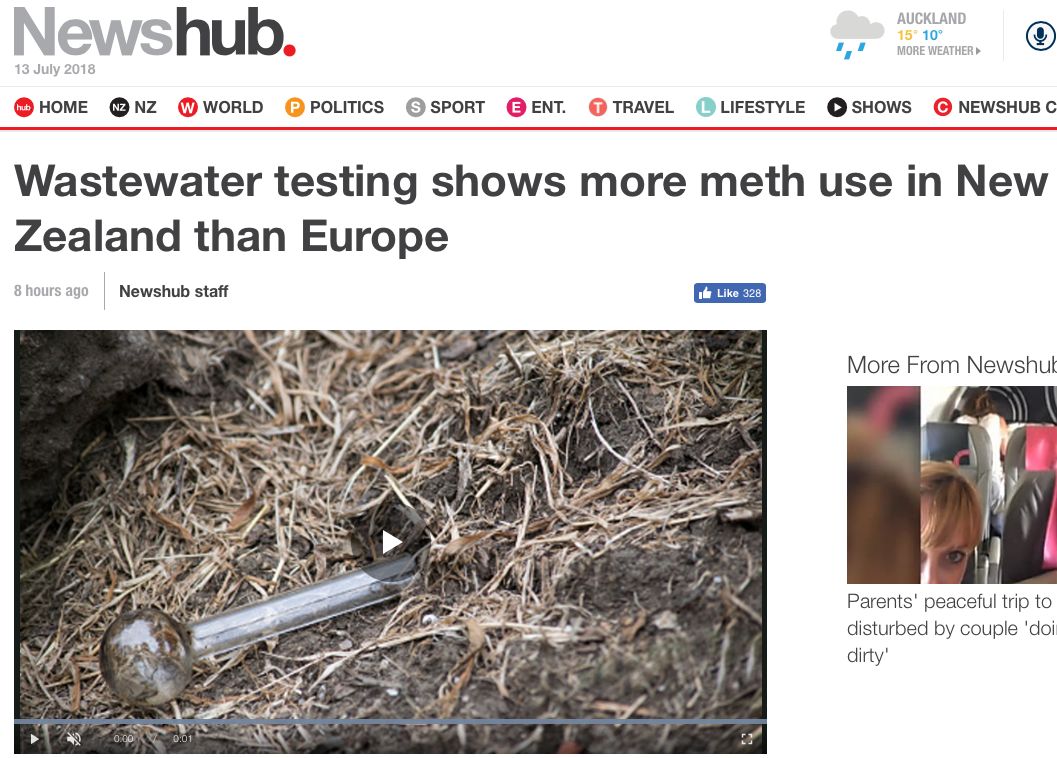Select the Lifestyle section
The width and height of the screenshot is (1057, 758).
(750, 107)
